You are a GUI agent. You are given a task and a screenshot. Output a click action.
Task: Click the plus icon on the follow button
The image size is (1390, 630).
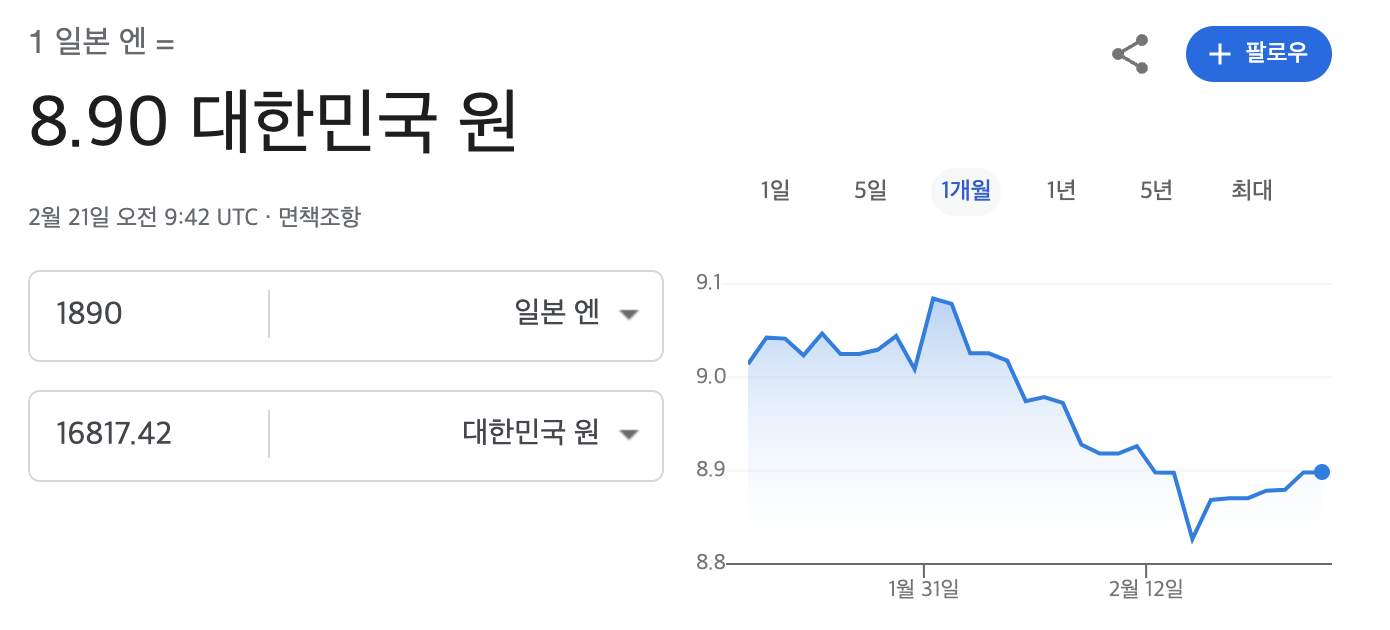[x=1219, y=55]
